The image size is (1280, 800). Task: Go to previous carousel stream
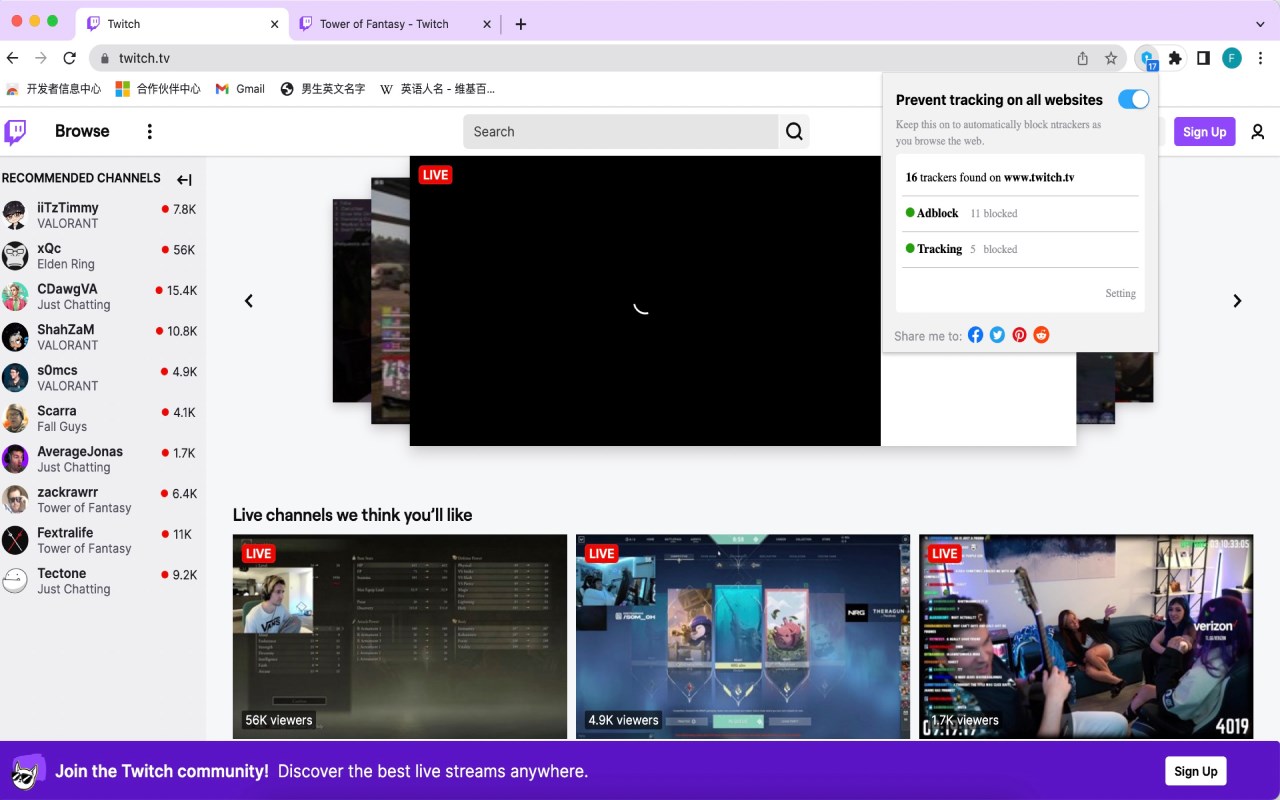249,301
